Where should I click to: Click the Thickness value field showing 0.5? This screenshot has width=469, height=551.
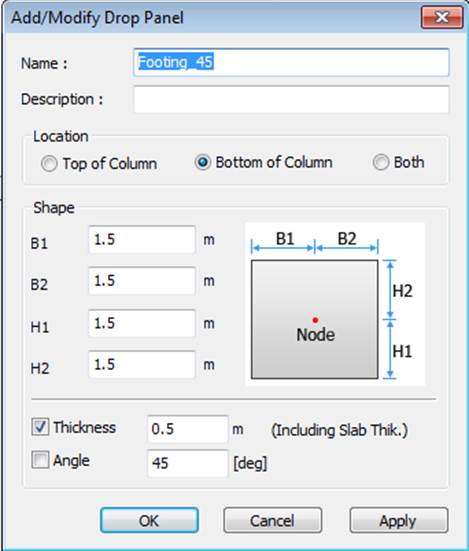tap(188, 429)
